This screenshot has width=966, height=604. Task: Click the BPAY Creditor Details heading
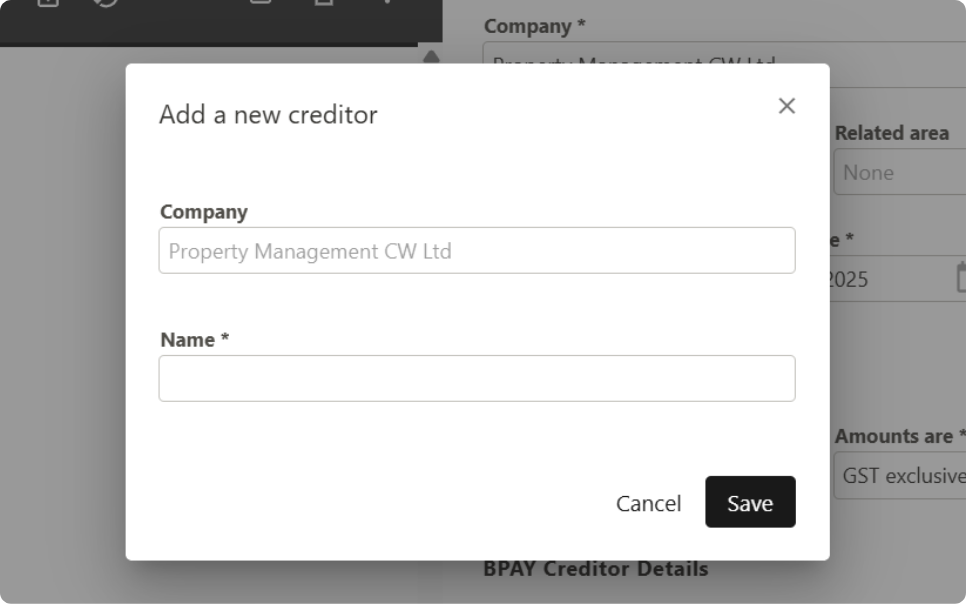pyautogui.click(x=595, y=568)
